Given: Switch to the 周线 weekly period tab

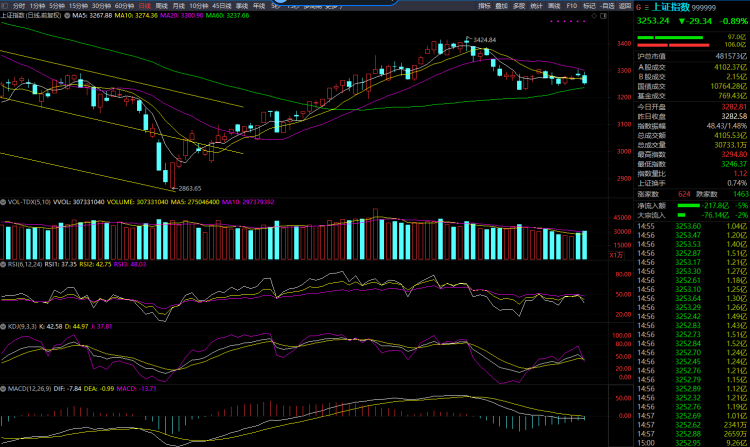Looking at the screenshot, I should pos(162,6).
